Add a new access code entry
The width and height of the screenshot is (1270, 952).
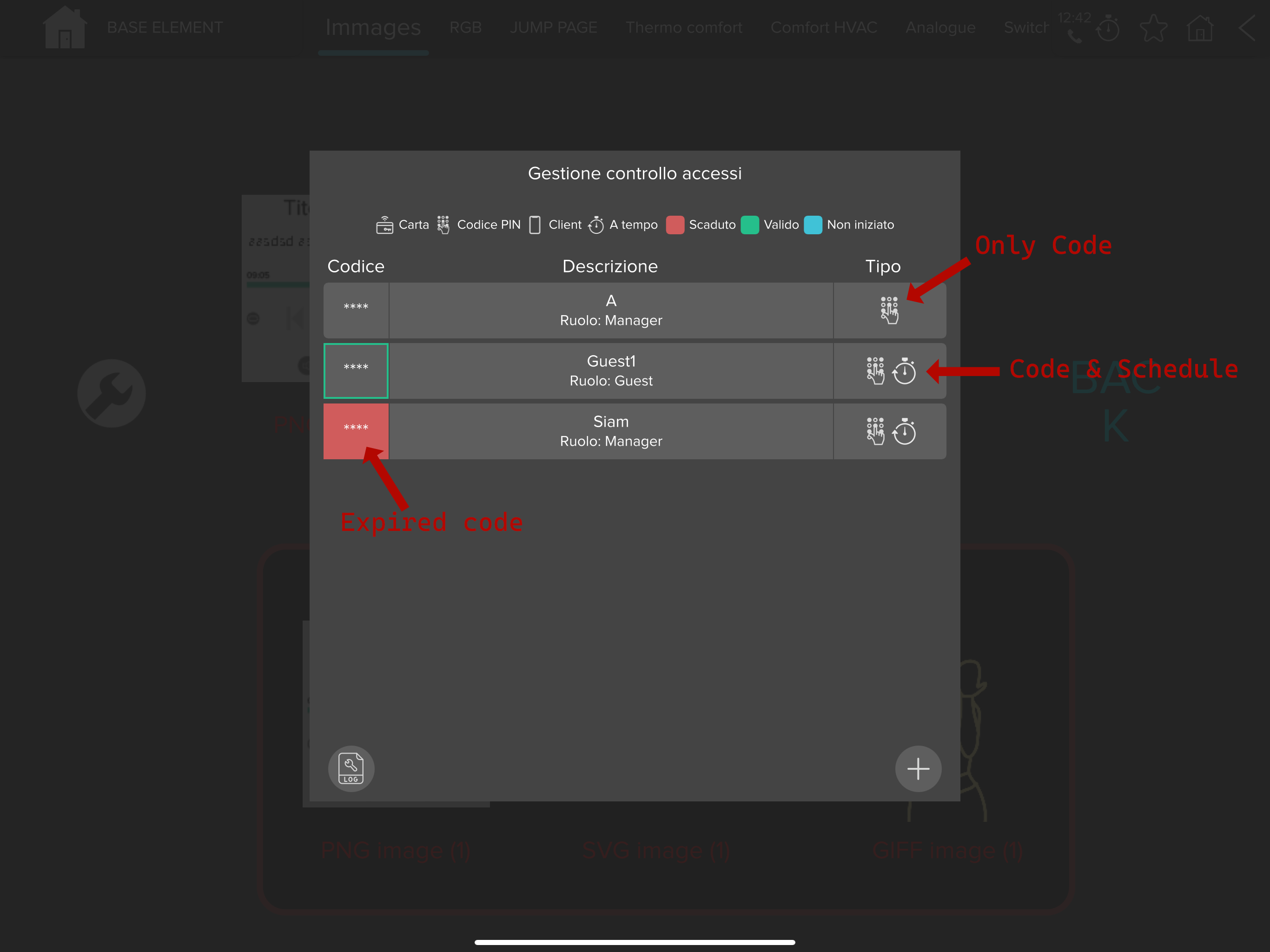click(x=918, y=768)
